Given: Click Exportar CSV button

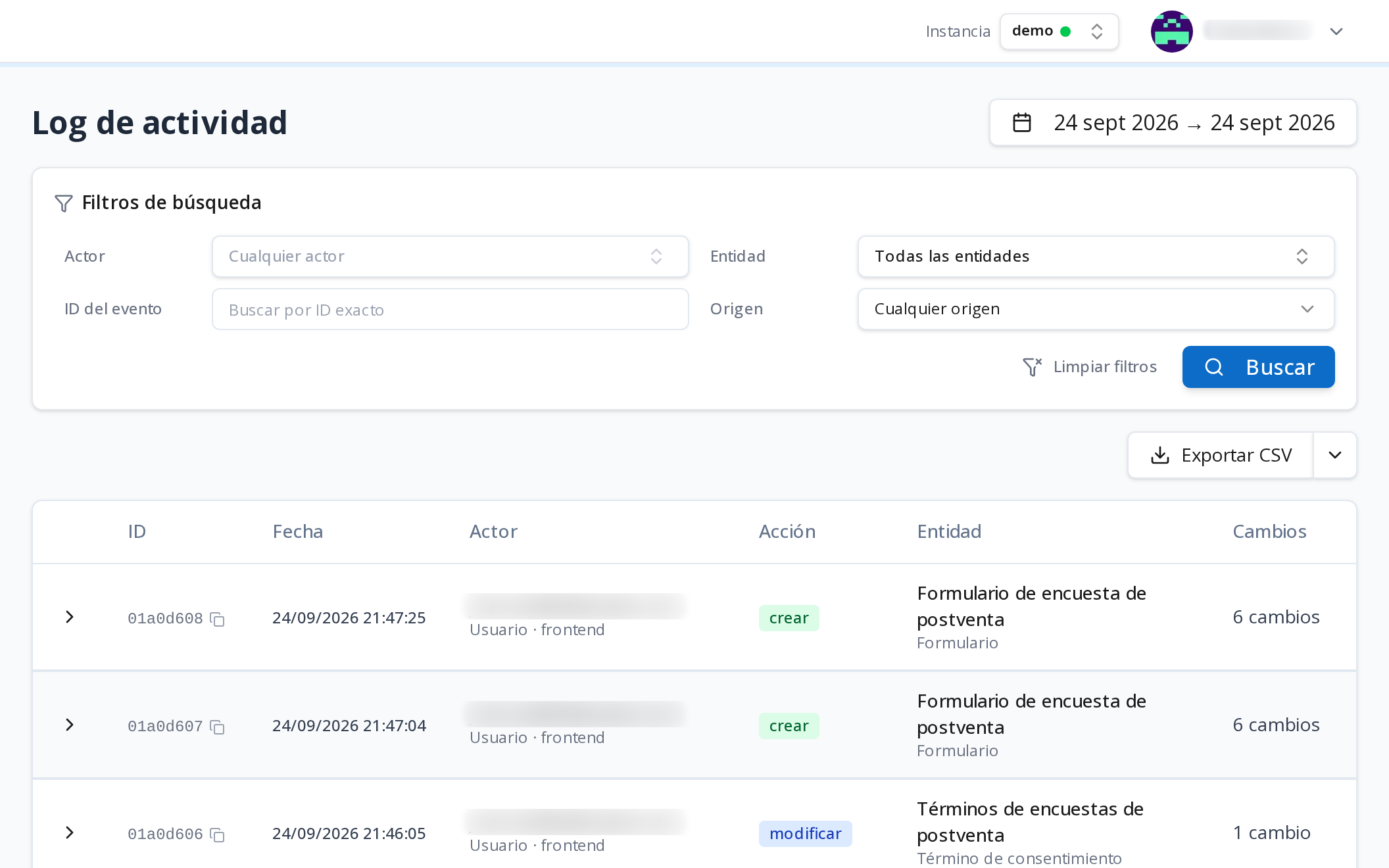Looking at the screenshot, I should 1221,455.
